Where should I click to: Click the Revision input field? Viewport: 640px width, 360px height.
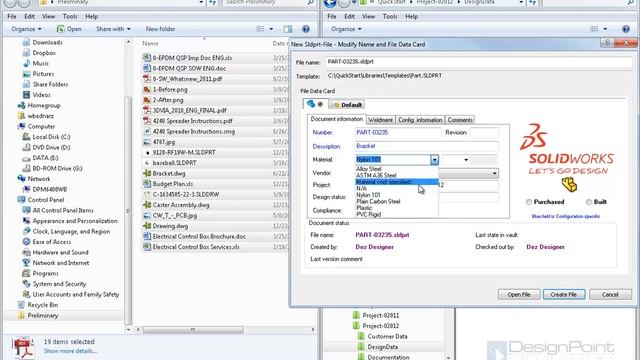pos(484,133)
